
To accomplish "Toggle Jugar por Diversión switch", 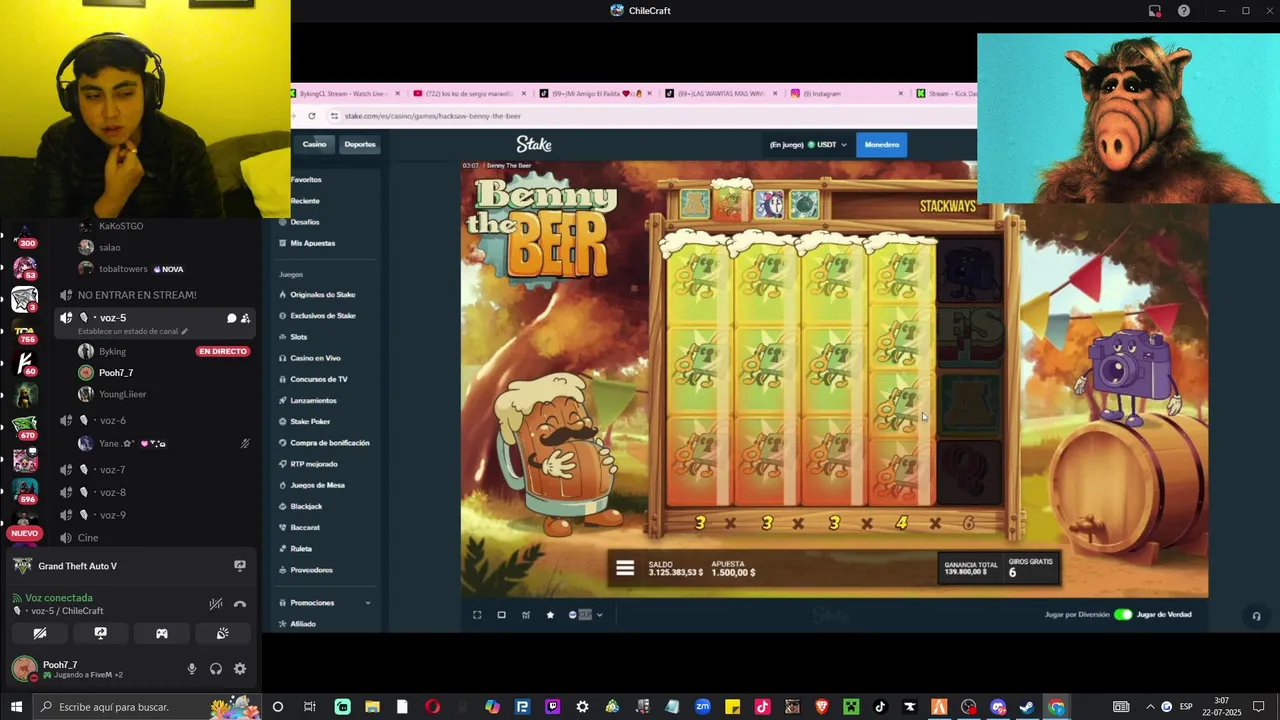I will (x=1123, y=615).
